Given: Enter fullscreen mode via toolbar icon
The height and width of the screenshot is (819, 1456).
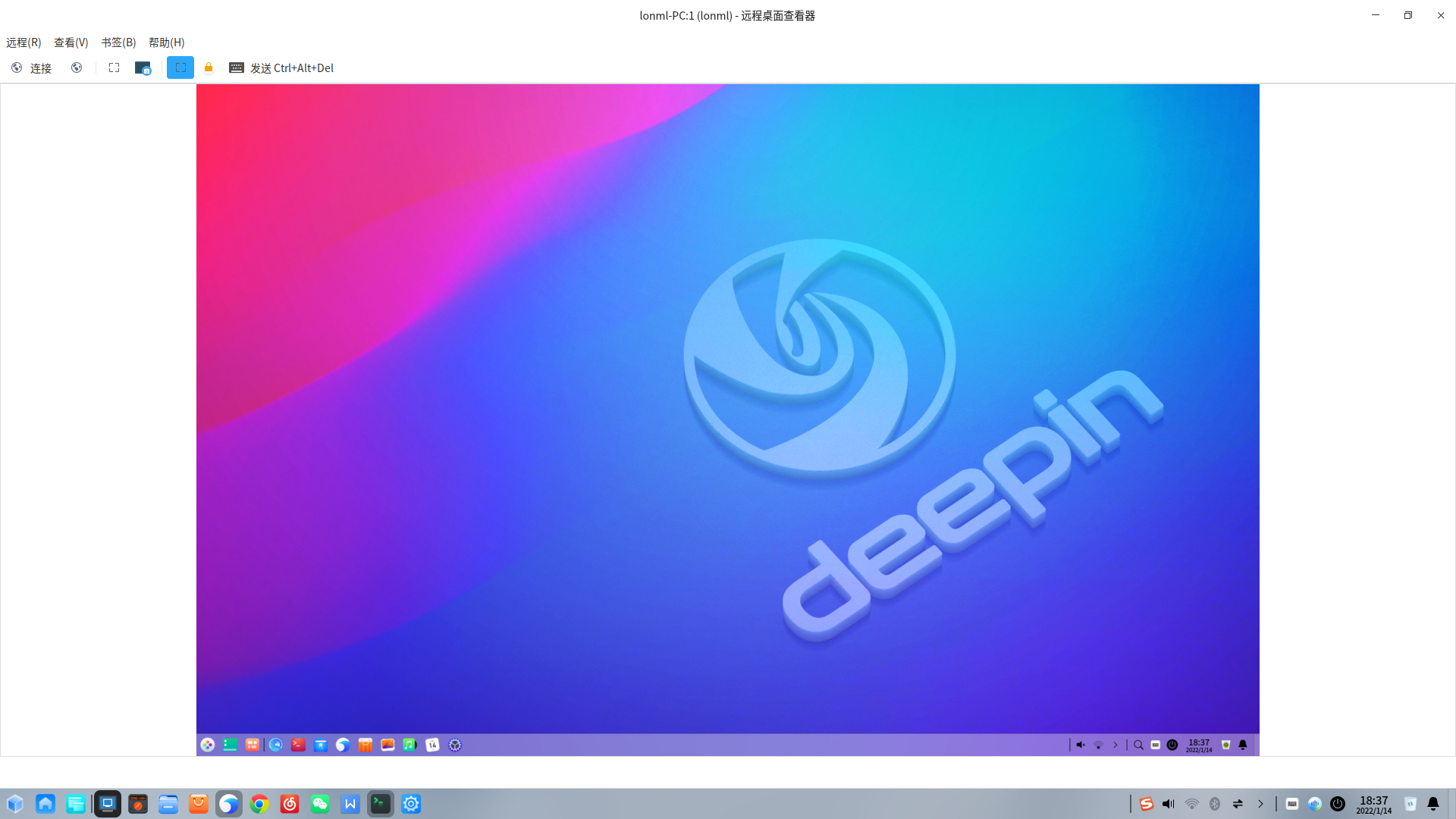Looking at the screenshot, I should tap(114, 68).
